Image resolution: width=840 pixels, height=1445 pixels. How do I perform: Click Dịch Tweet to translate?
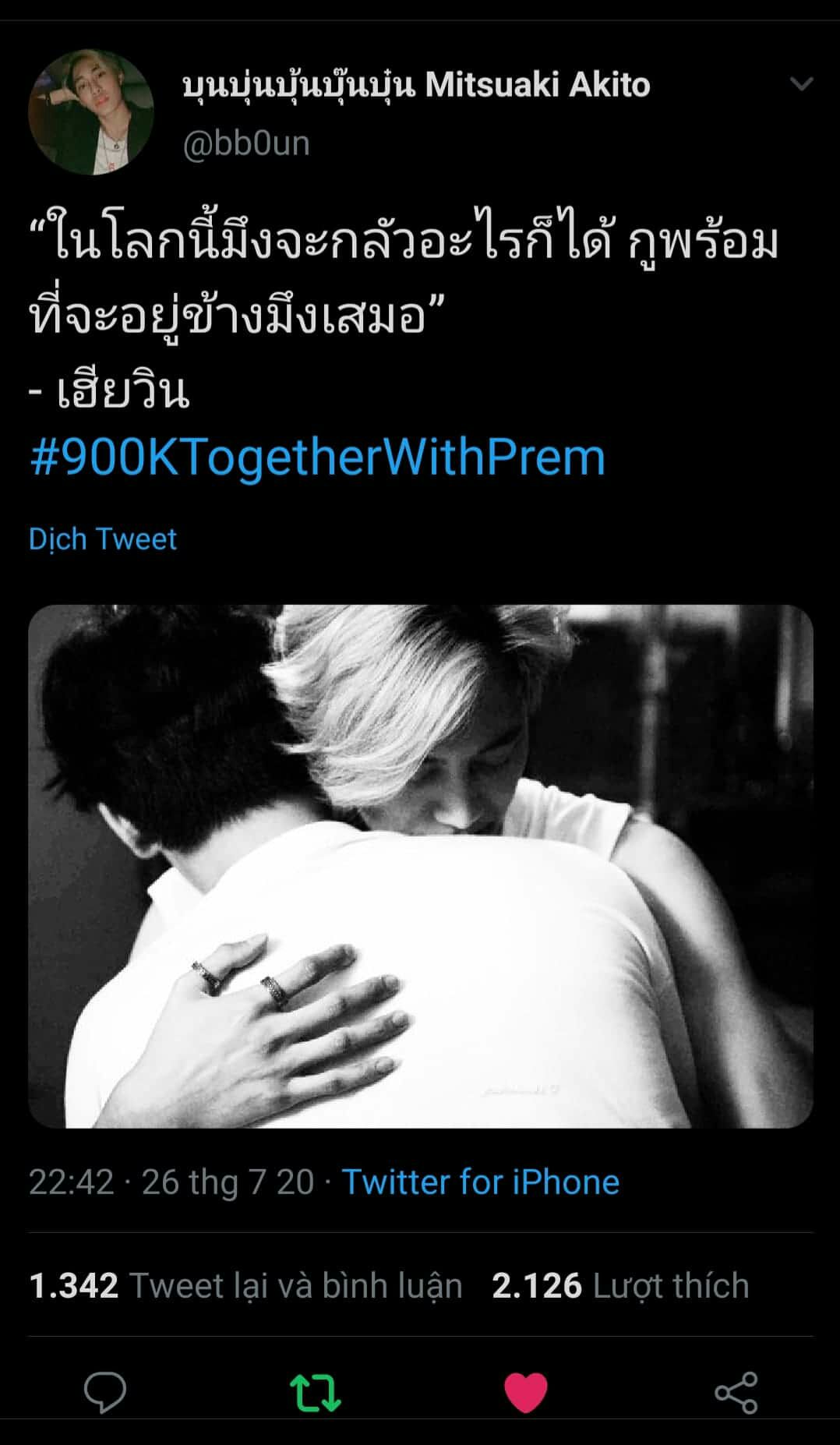click(103, 539)
